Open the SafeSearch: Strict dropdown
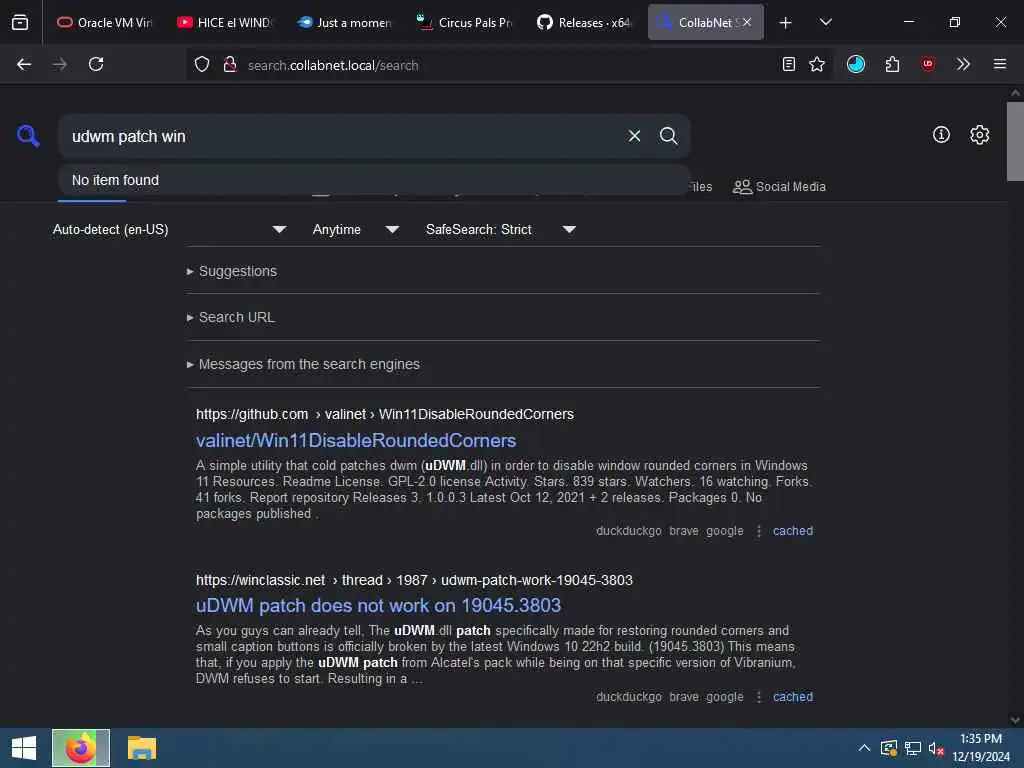 [x=500, y=229]
